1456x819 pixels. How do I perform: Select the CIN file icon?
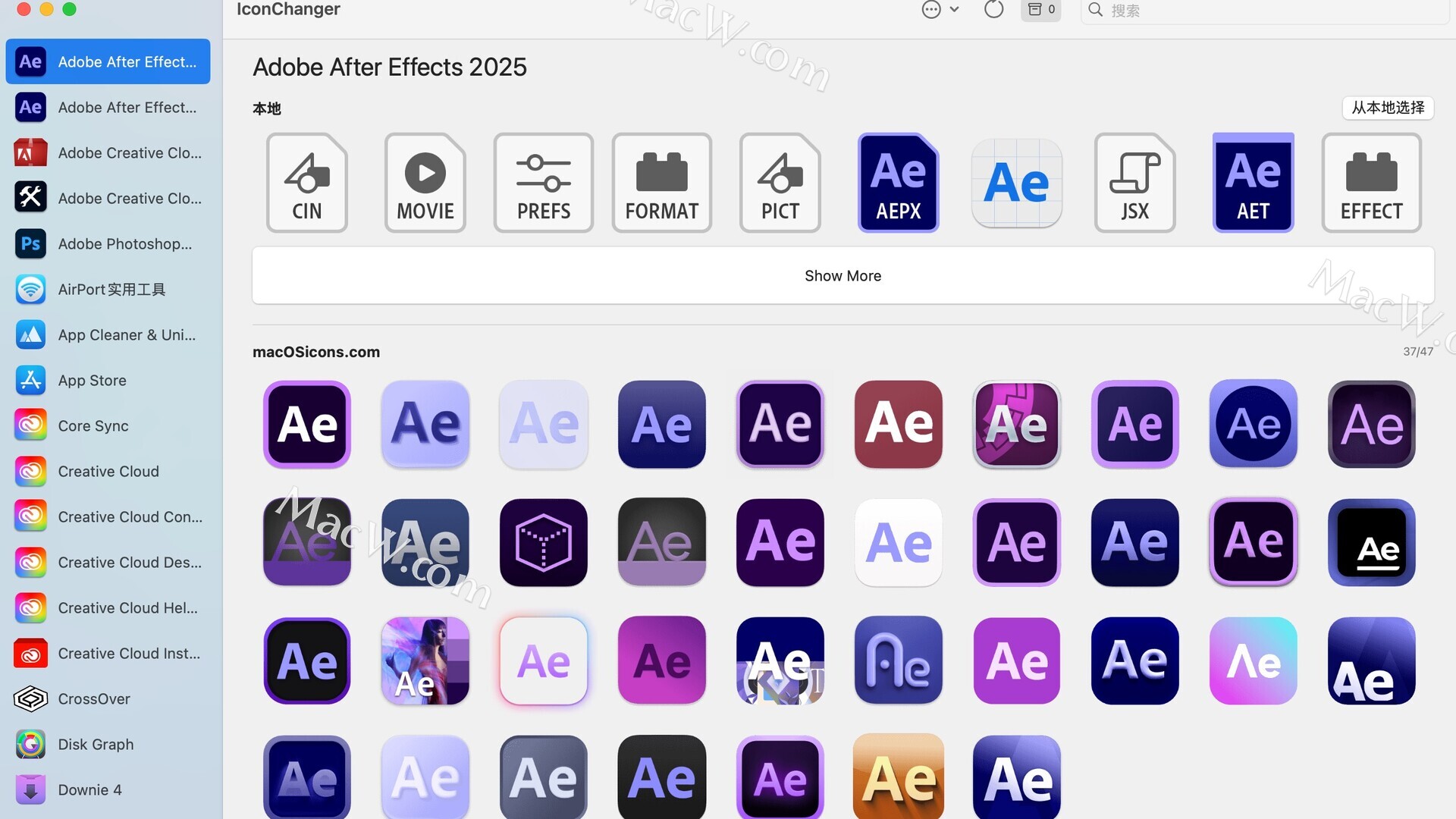pyautogui.click(x=307, y=183)
